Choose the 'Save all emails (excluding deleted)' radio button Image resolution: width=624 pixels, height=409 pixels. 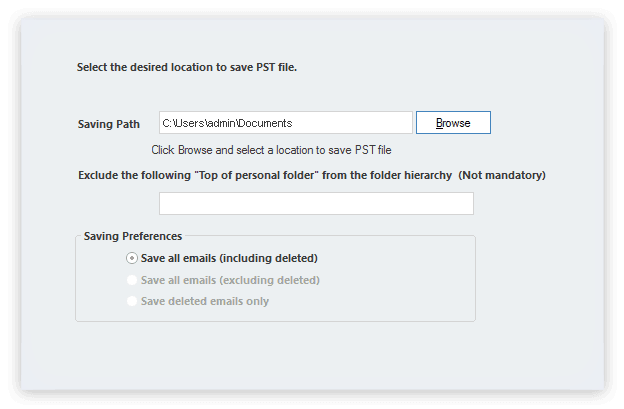pos(133,280)
